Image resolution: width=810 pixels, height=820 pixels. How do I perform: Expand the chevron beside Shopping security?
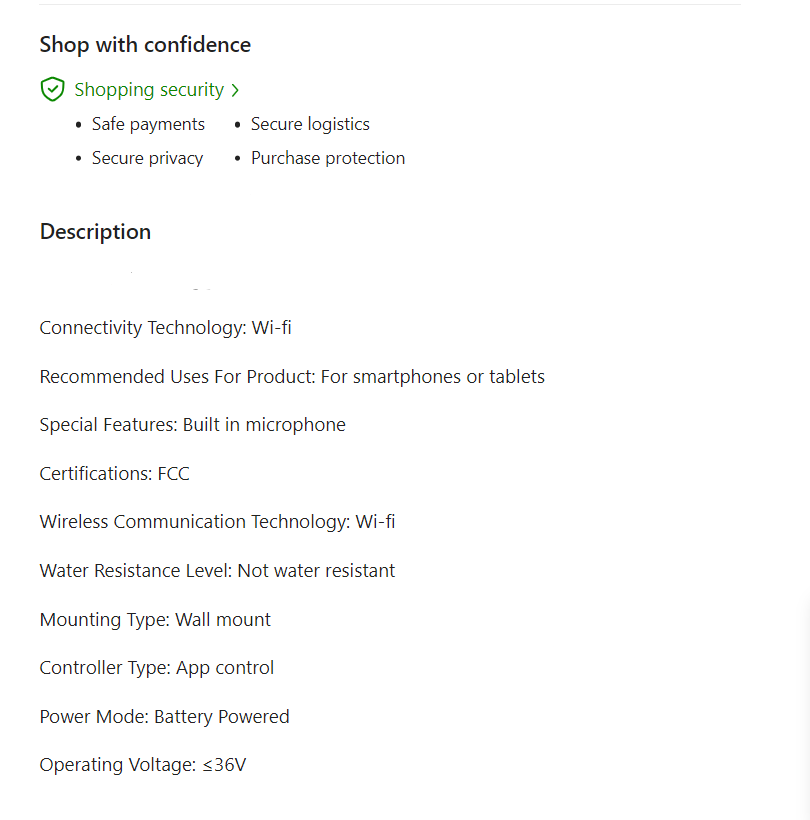coord(235,90)
